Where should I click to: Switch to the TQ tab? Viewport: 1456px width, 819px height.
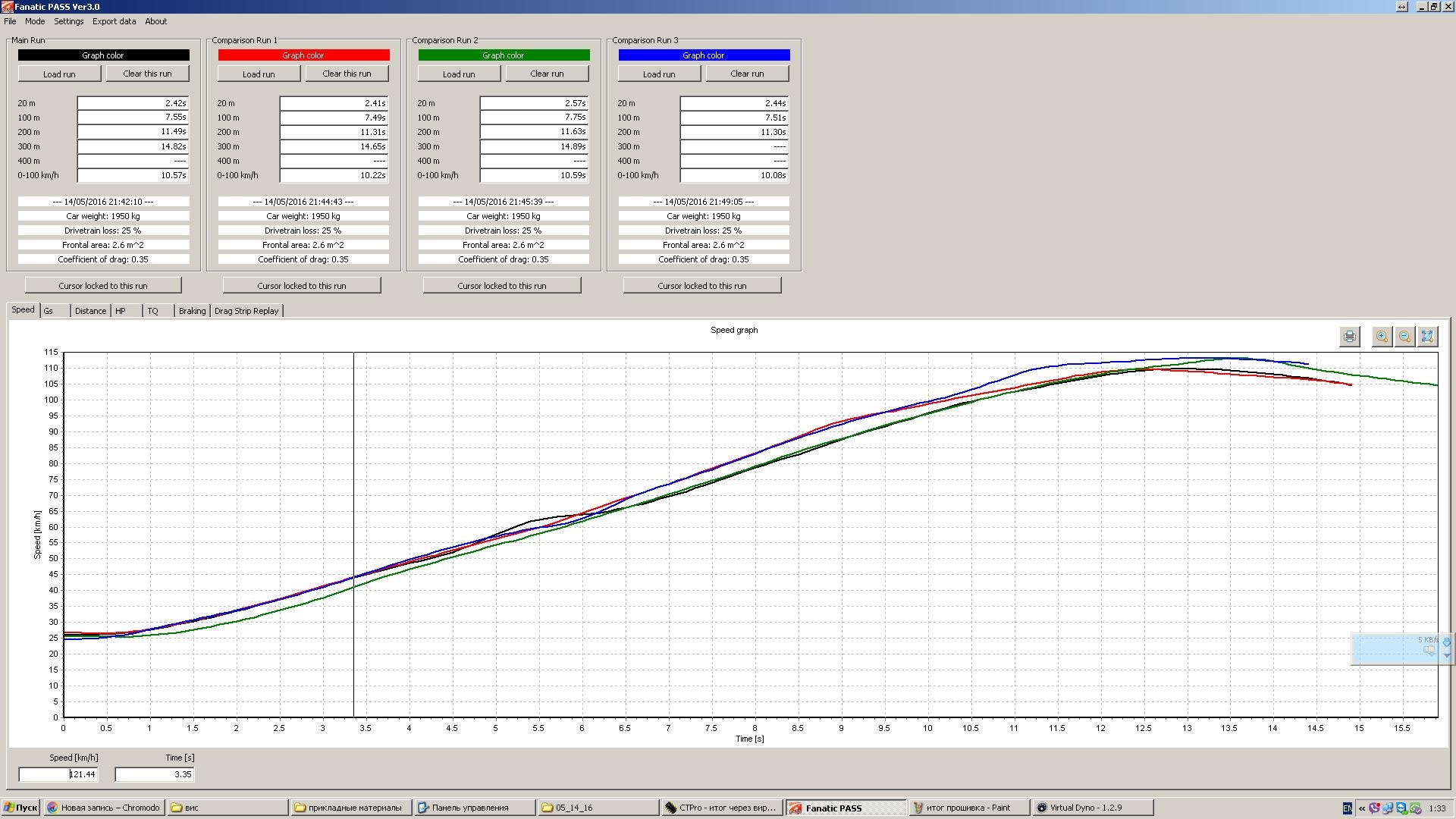(x=158, y=311)
